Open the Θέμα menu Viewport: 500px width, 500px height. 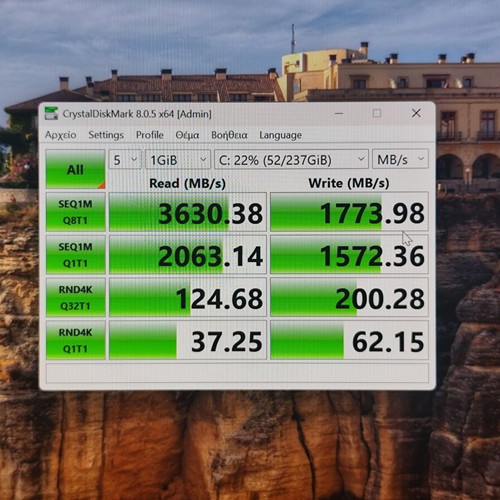coord(187,135)
